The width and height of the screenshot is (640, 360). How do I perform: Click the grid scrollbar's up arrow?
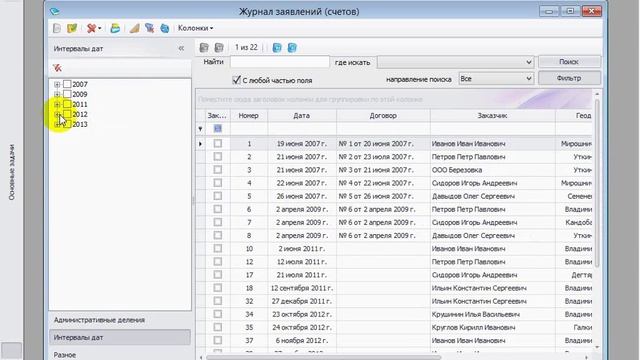pos(597,94)
